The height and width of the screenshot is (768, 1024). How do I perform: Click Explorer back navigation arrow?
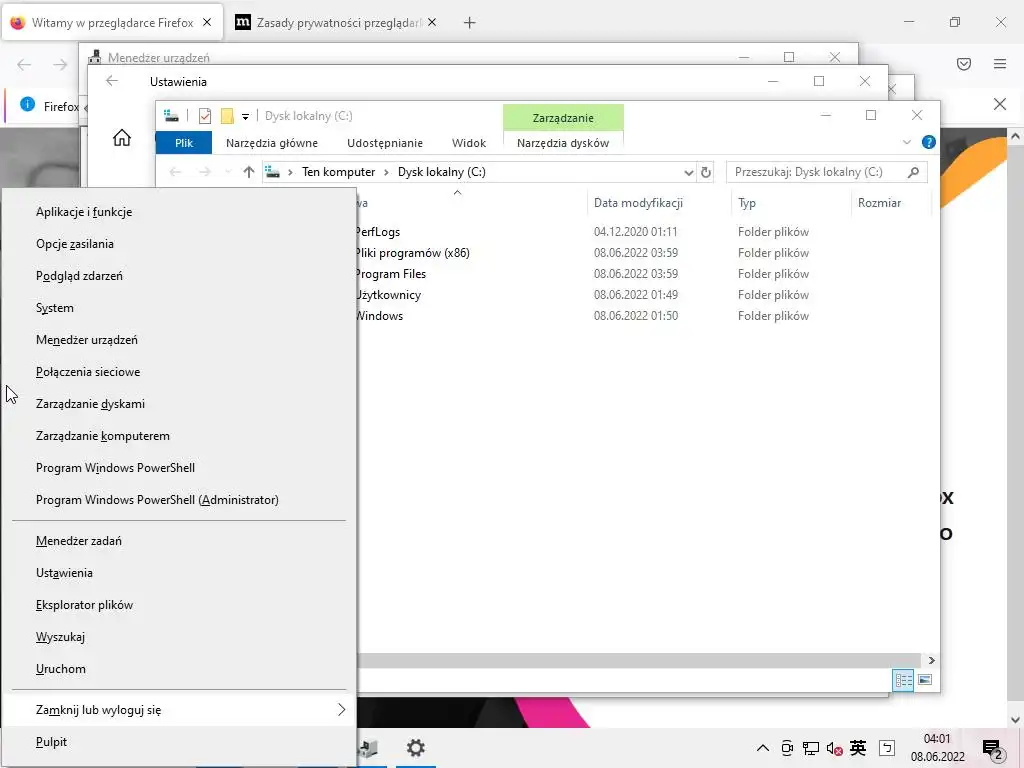point(175,172)
